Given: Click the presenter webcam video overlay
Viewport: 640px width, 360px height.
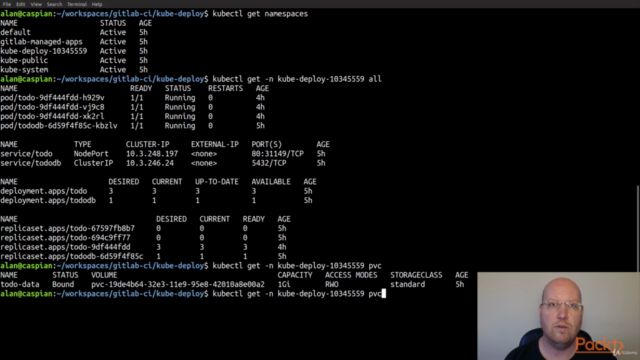Looking at the screenshot, I should click(x=558, y=316).
